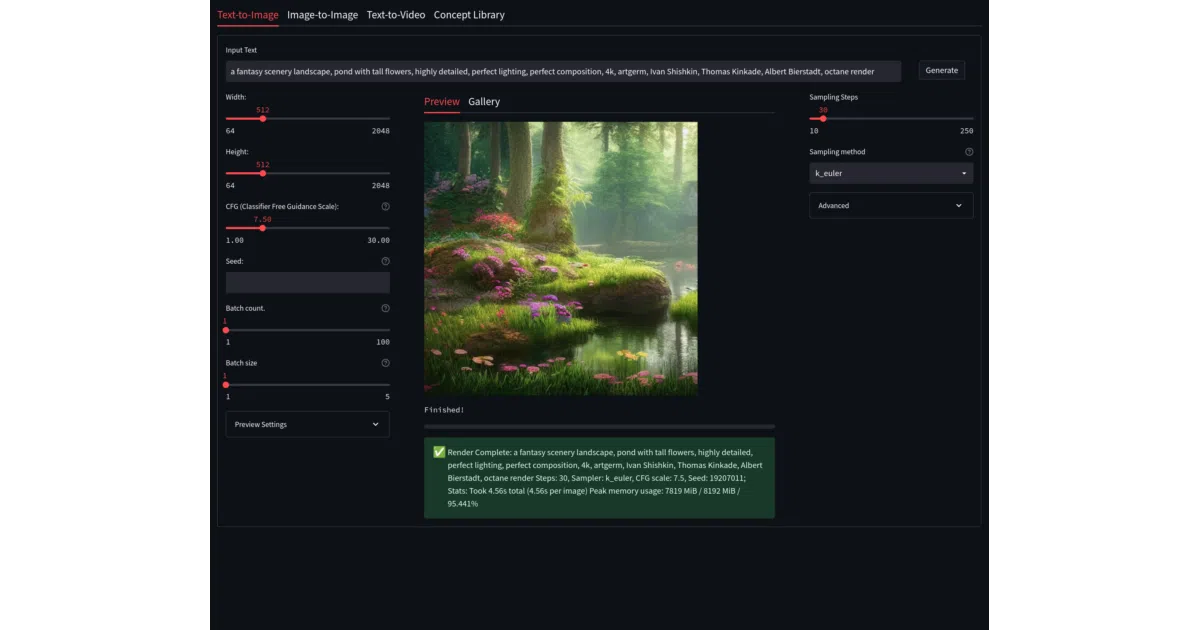Switch to the Text-to-Image tab

click(248, 15)
